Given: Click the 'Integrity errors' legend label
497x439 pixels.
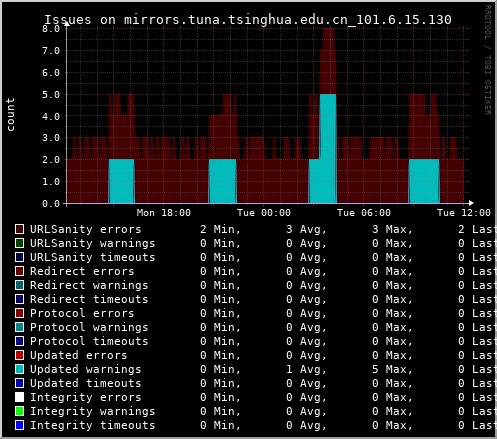Looking at the screenshot, I should point(86,397).
